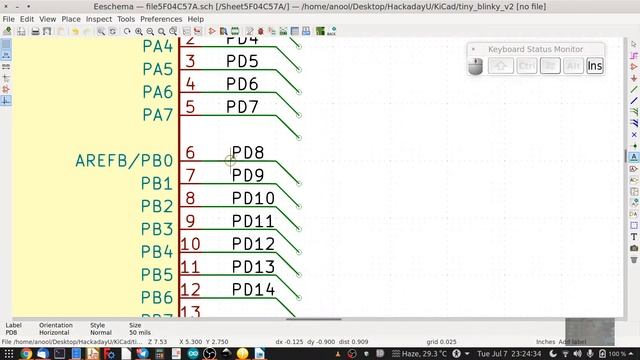Viewport: 640px width, 360px height.
Task: Click the vertical scrollbar thumb at right
Action: (625, 156)
